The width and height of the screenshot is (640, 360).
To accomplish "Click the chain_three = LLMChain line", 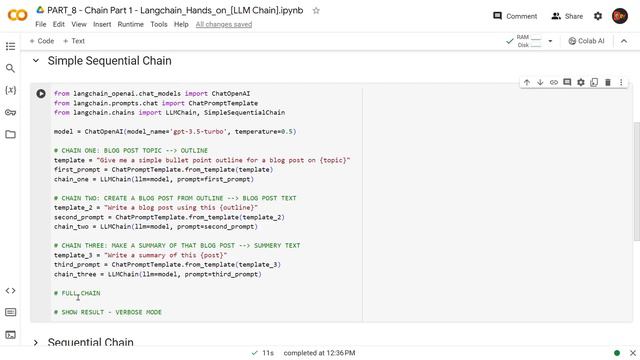I will click(x=158, y=274).
